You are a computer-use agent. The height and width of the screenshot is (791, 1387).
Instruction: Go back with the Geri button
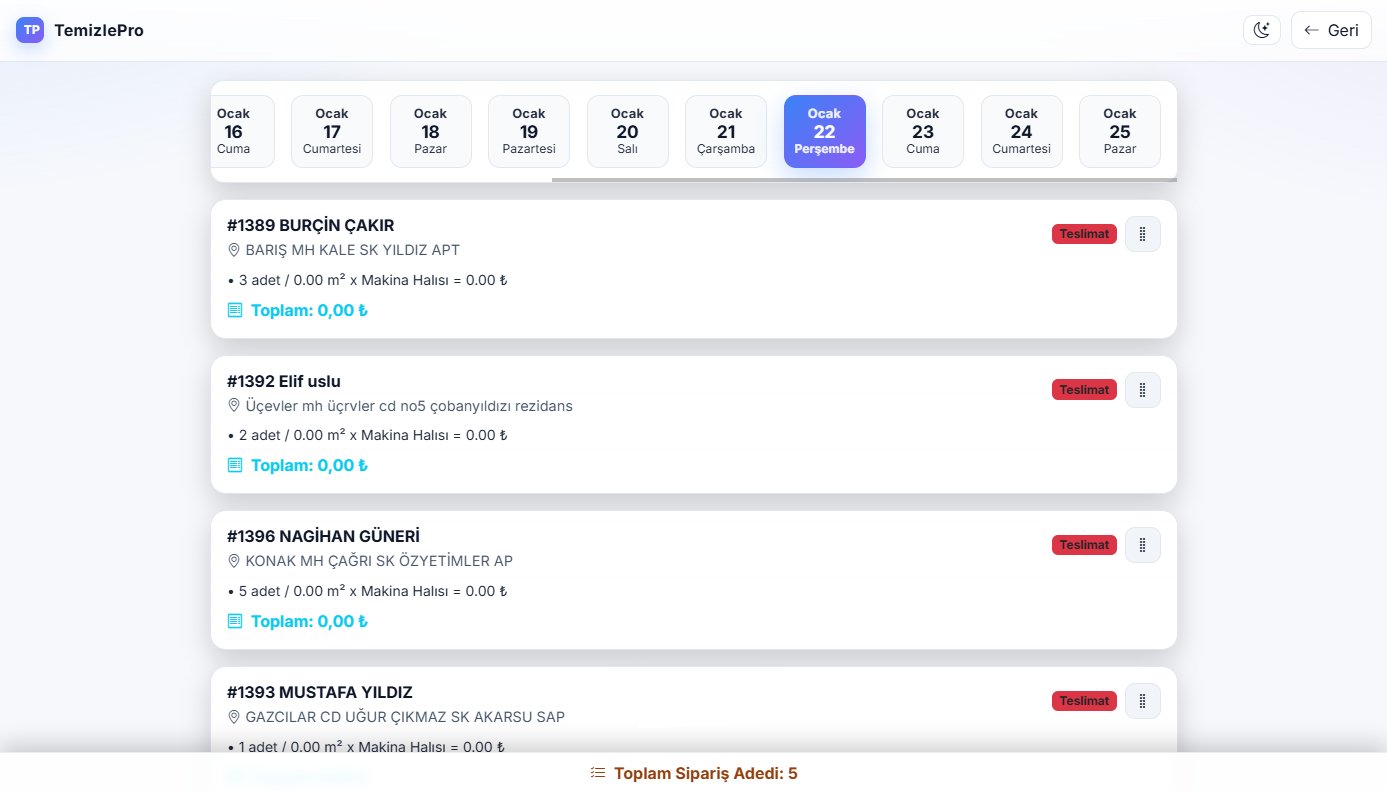1331,30
